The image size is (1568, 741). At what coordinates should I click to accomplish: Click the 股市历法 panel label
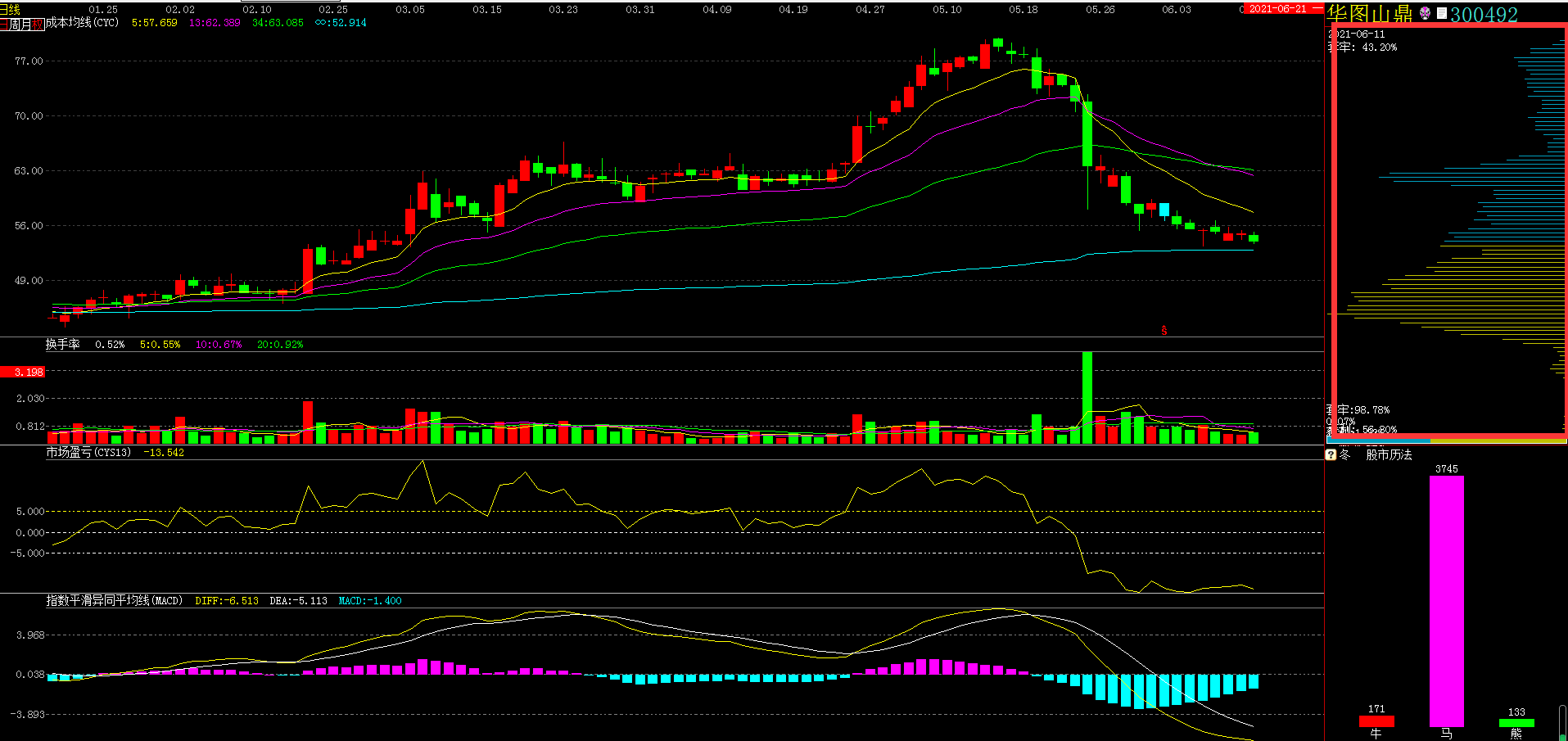1389,454
